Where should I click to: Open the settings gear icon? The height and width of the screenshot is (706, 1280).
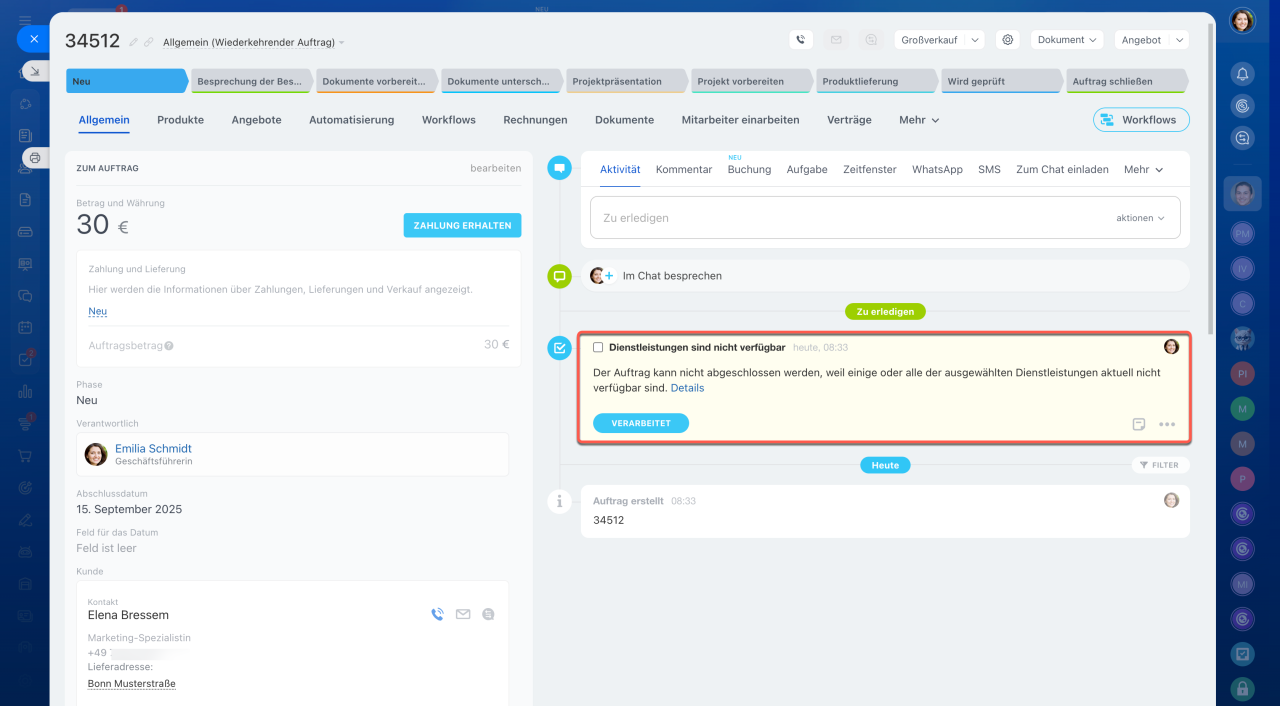pyautogui.click(x=1008, y=40)
